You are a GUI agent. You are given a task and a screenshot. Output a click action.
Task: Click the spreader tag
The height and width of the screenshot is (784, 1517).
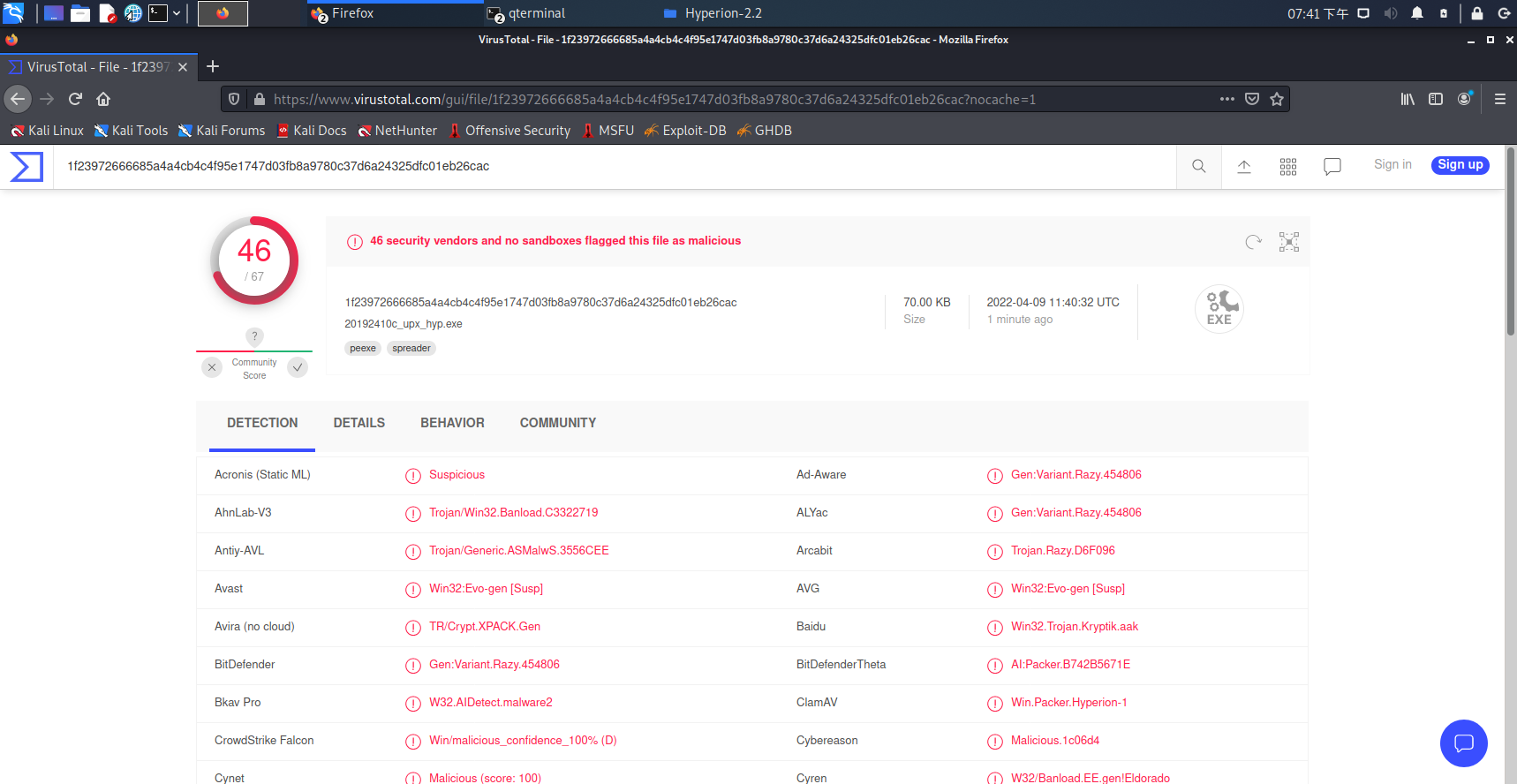(x=411, y=349)
